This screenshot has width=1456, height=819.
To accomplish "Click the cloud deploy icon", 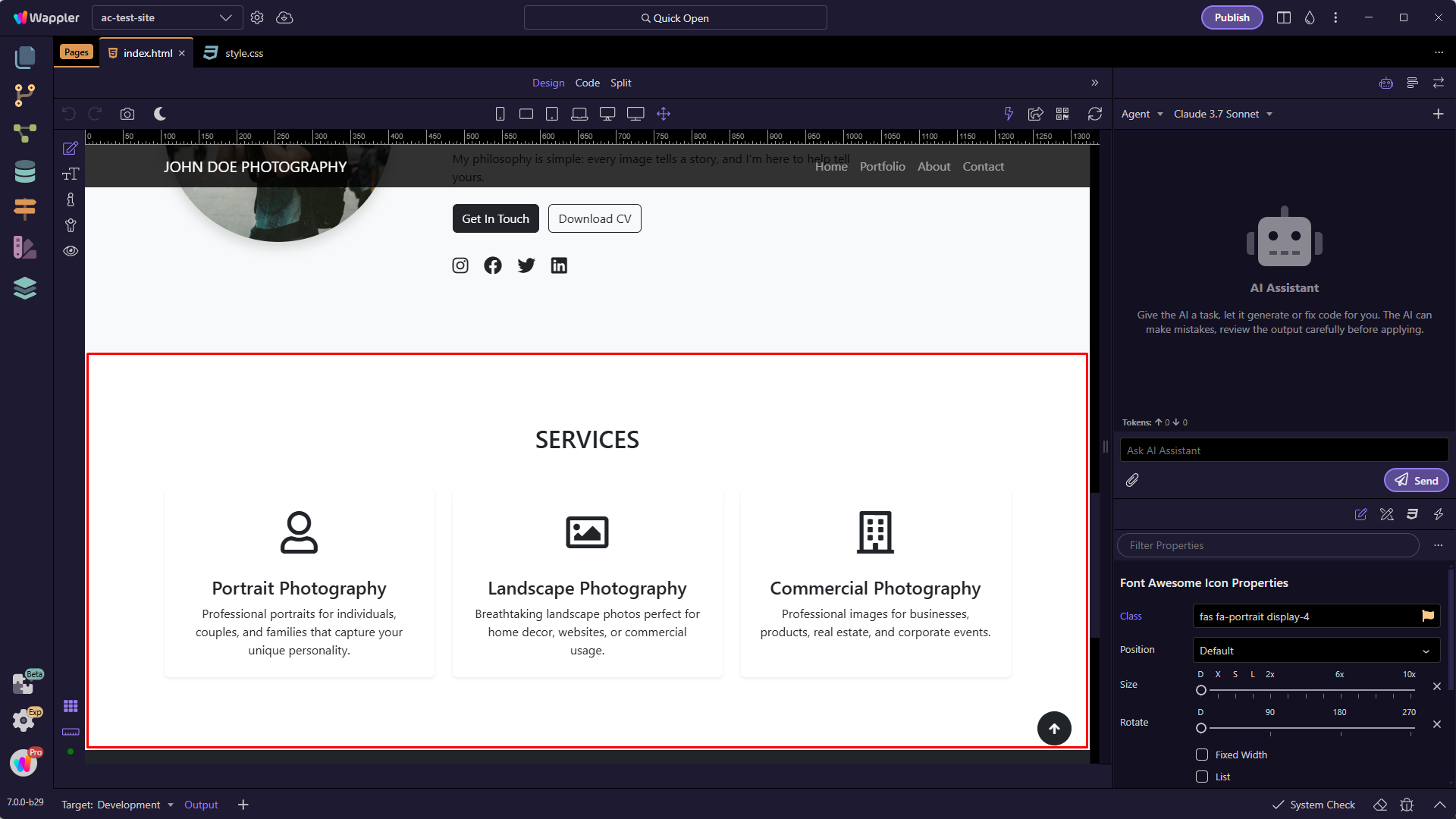I will pos(284,17).
